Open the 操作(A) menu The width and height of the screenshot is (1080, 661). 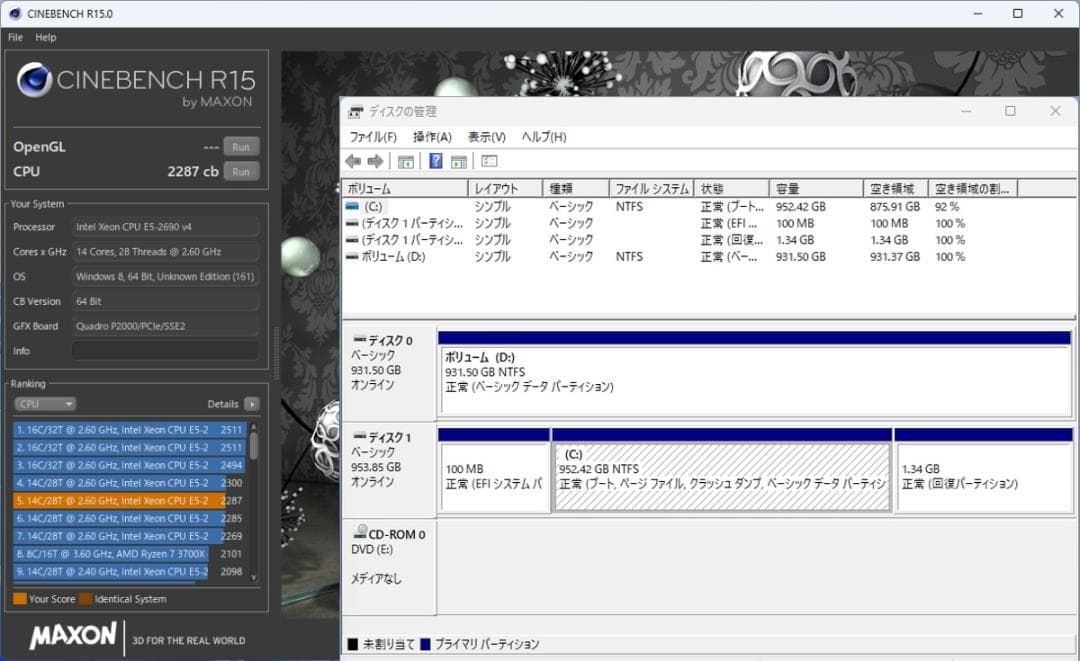point(432,137)
